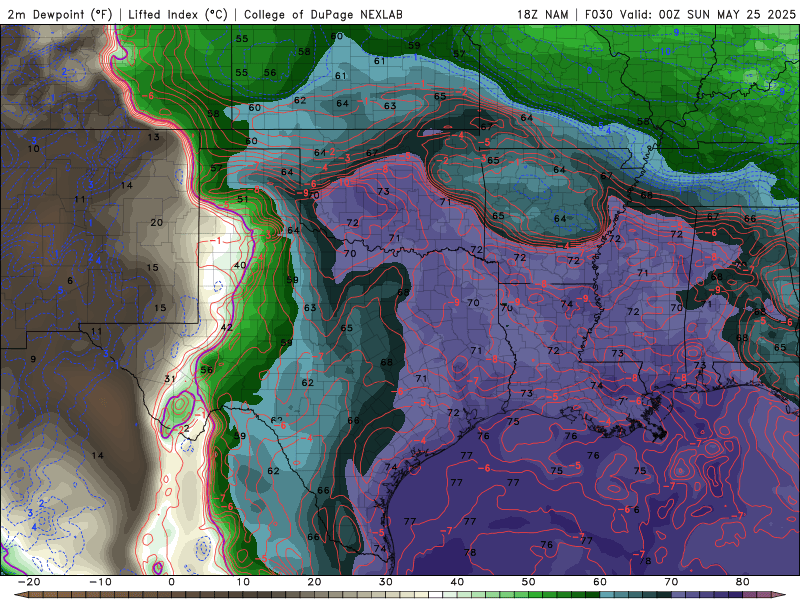Click the "18Z NAM" model run label

tap(543, 14)
